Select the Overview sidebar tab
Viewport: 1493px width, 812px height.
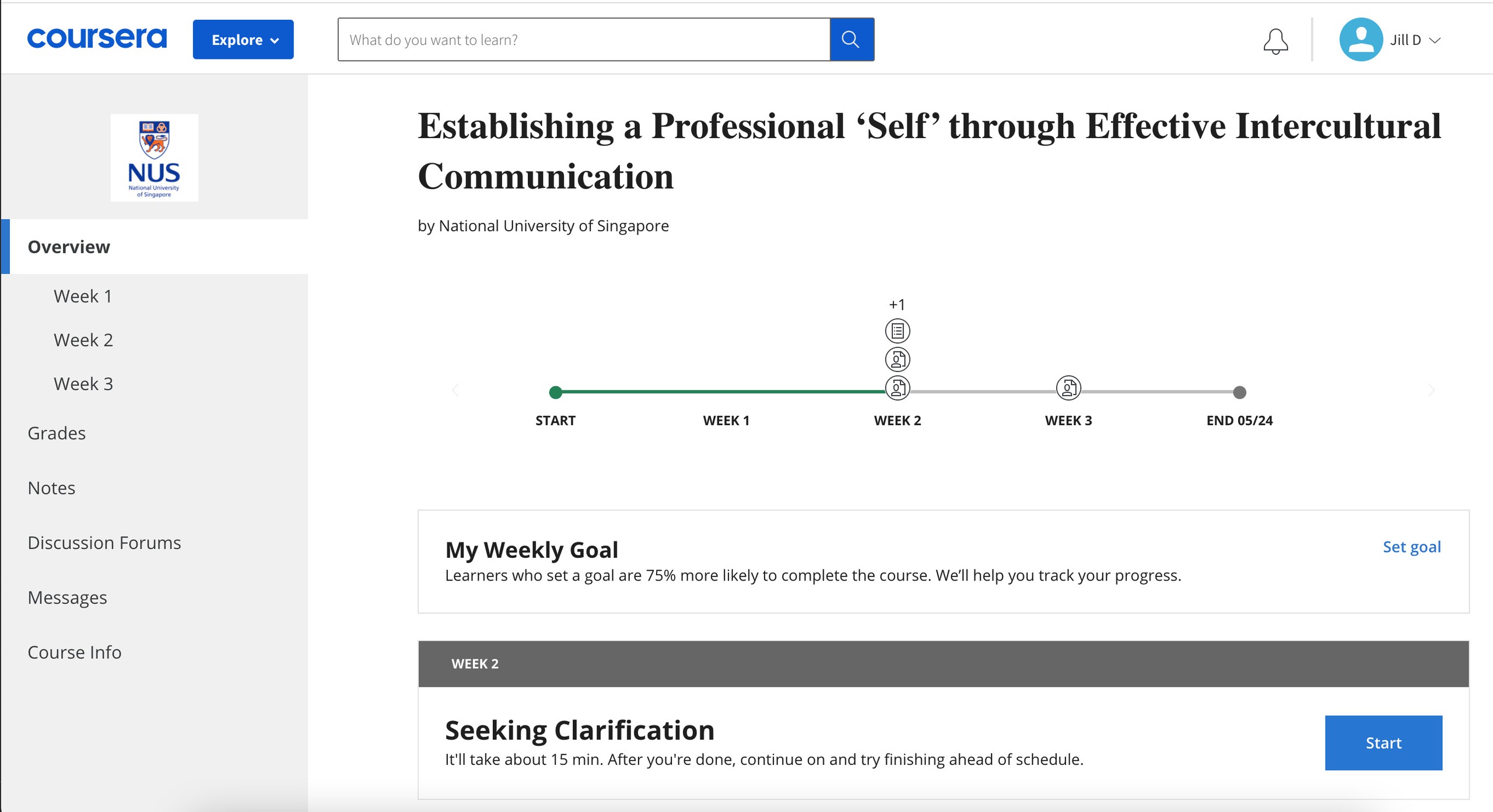coord(69,247)
